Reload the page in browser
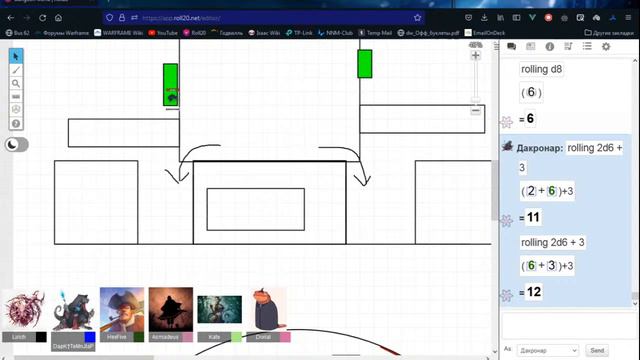The width and height of the screenshot is (640, 360). (x=42, y=18)
